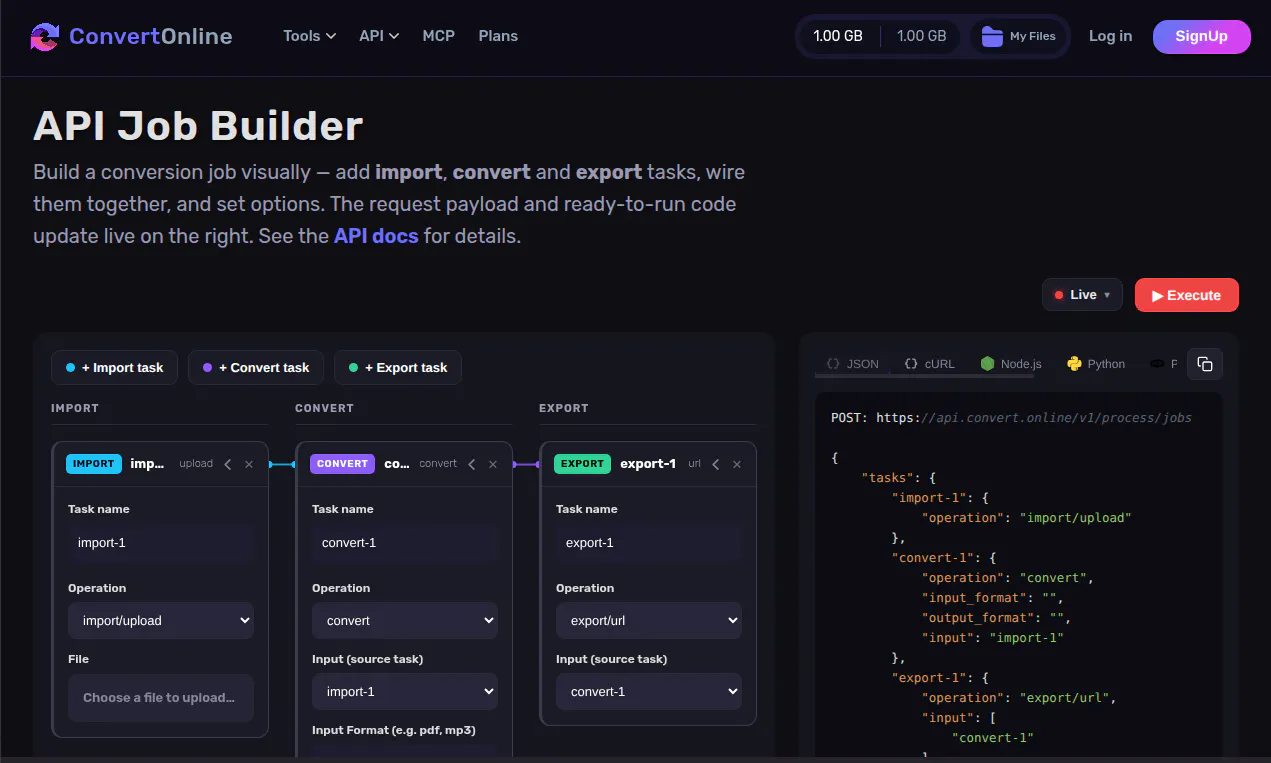Screen dimensions: 1271x763
Task: Copy the generated code with copy icon
Action: click(1205, 364)
